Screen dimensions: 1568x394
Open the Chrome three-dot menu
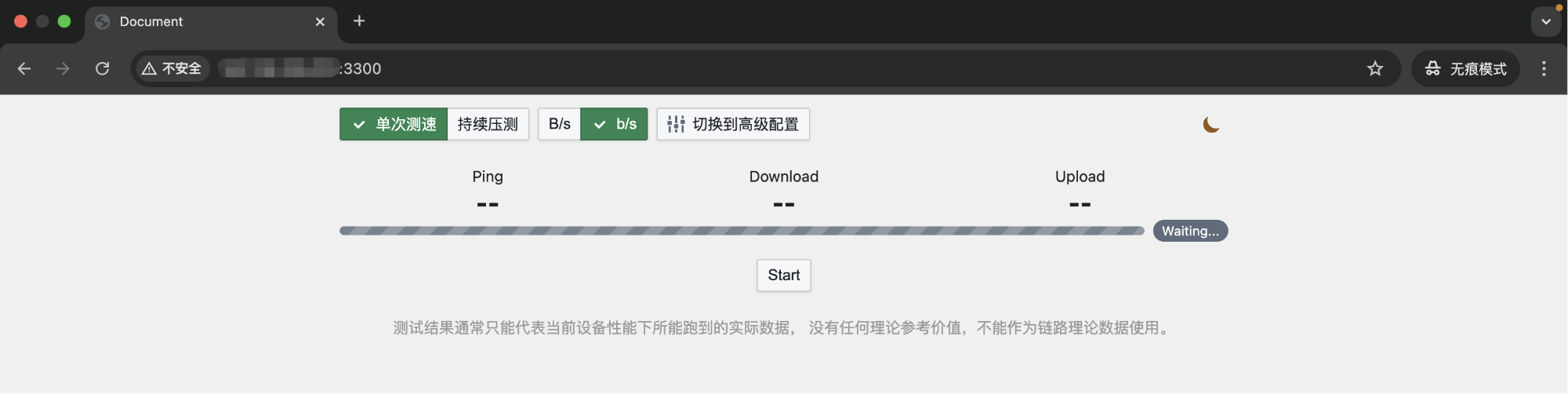1544,68
